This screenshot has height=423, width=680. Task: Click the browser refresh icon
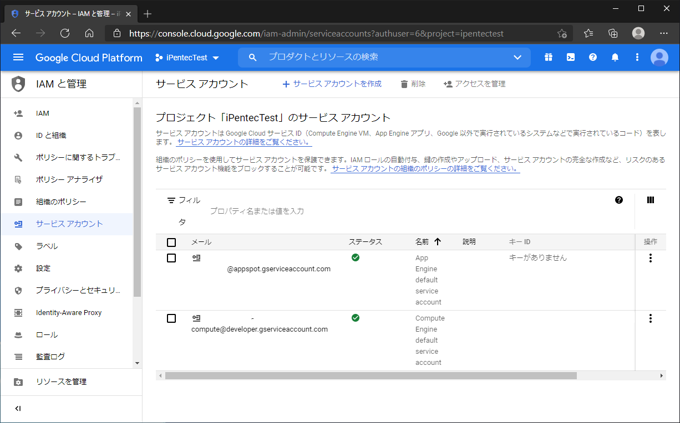[x=65, y=33]
